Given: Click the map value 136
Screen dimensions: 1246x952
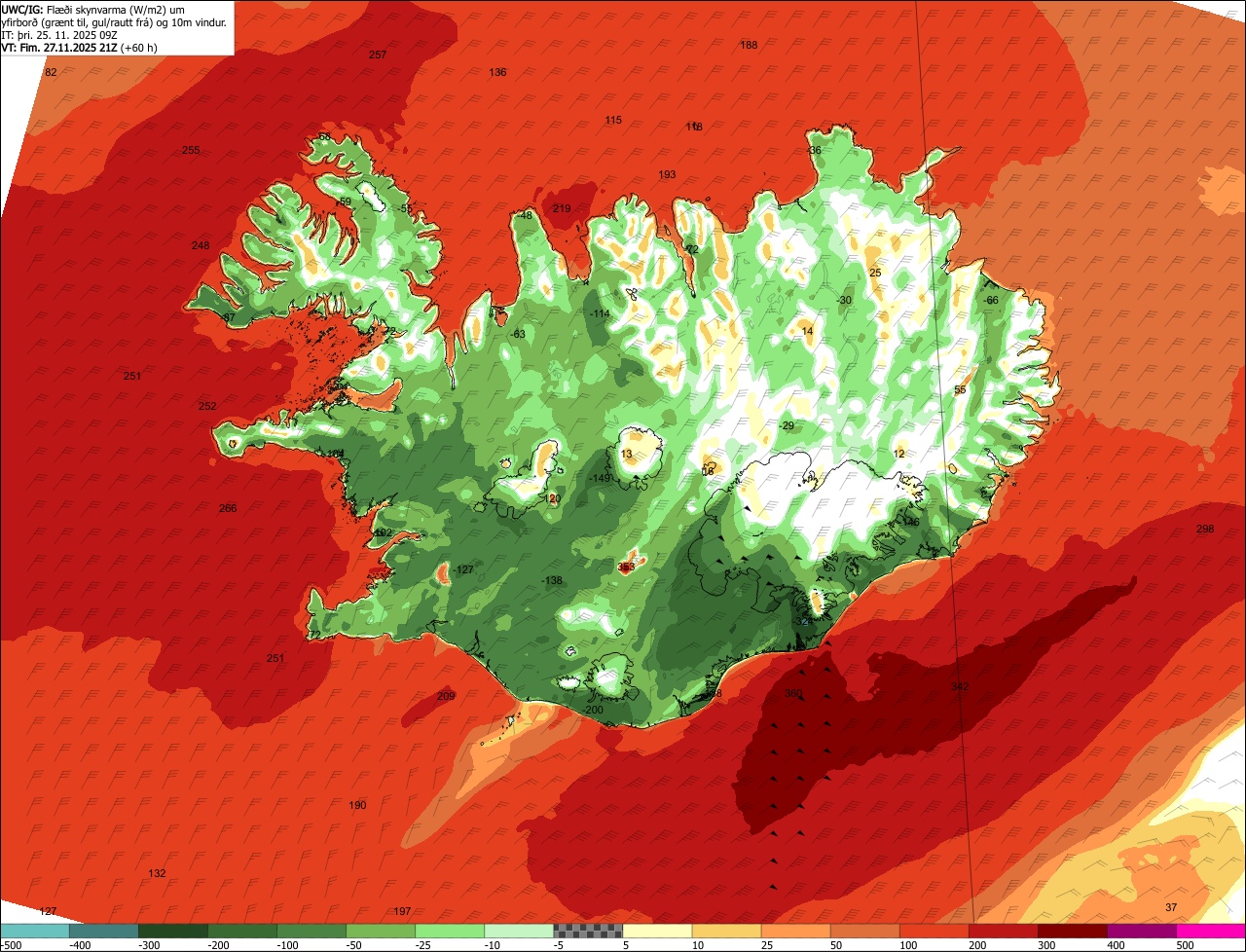Looking at the screenshot, I should [x=497, y=72].
